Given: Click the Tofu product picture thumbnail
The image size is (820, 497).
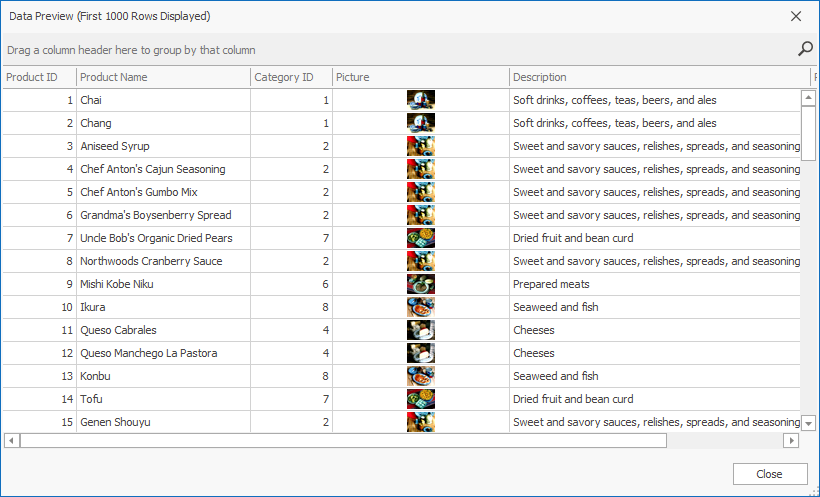Looking at the screenshot, I should 421,399.
